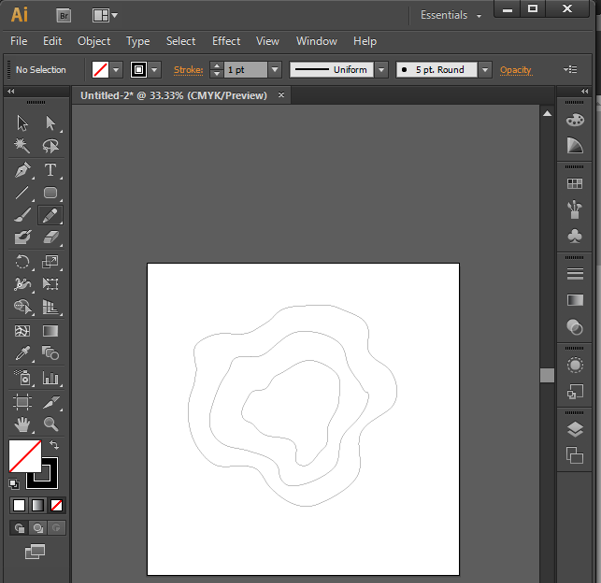Activate the Eyedropper tool
The image size is (601, 583).
[x=22, y=354]
